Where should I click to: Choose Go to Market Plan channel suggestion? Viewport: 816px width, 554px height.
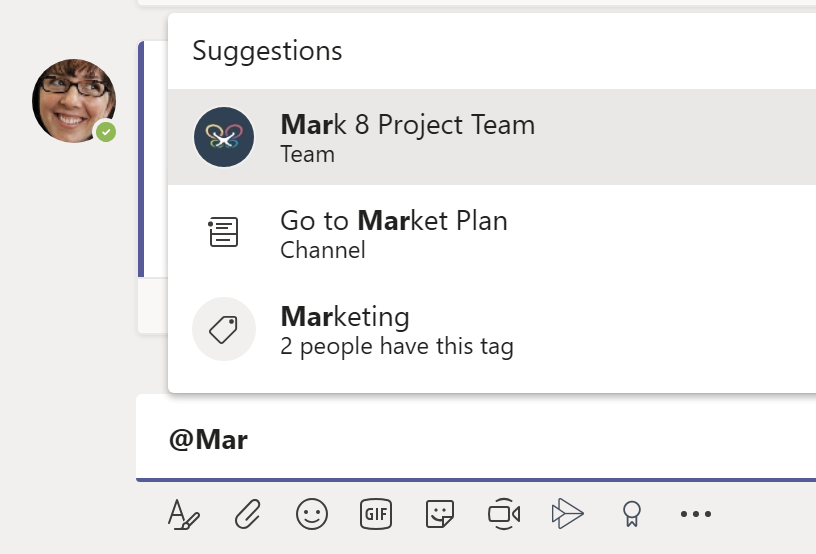point(492,233)
